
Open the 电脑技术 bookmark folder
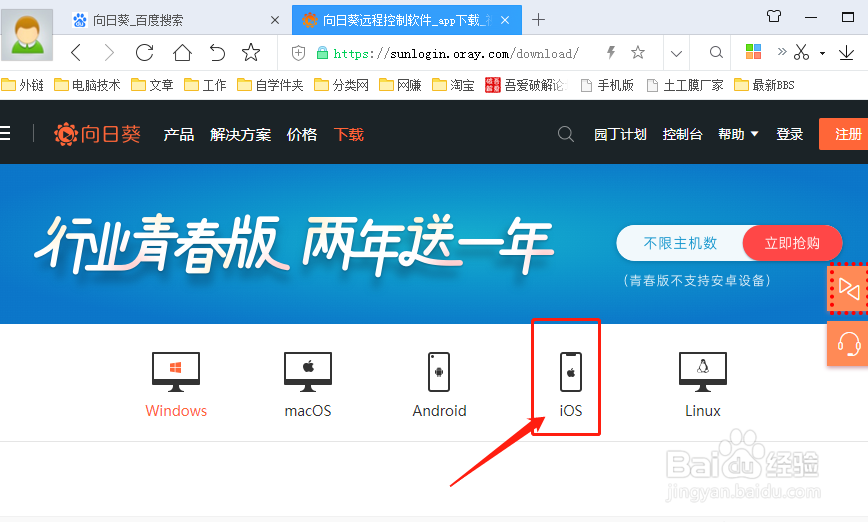87,85
